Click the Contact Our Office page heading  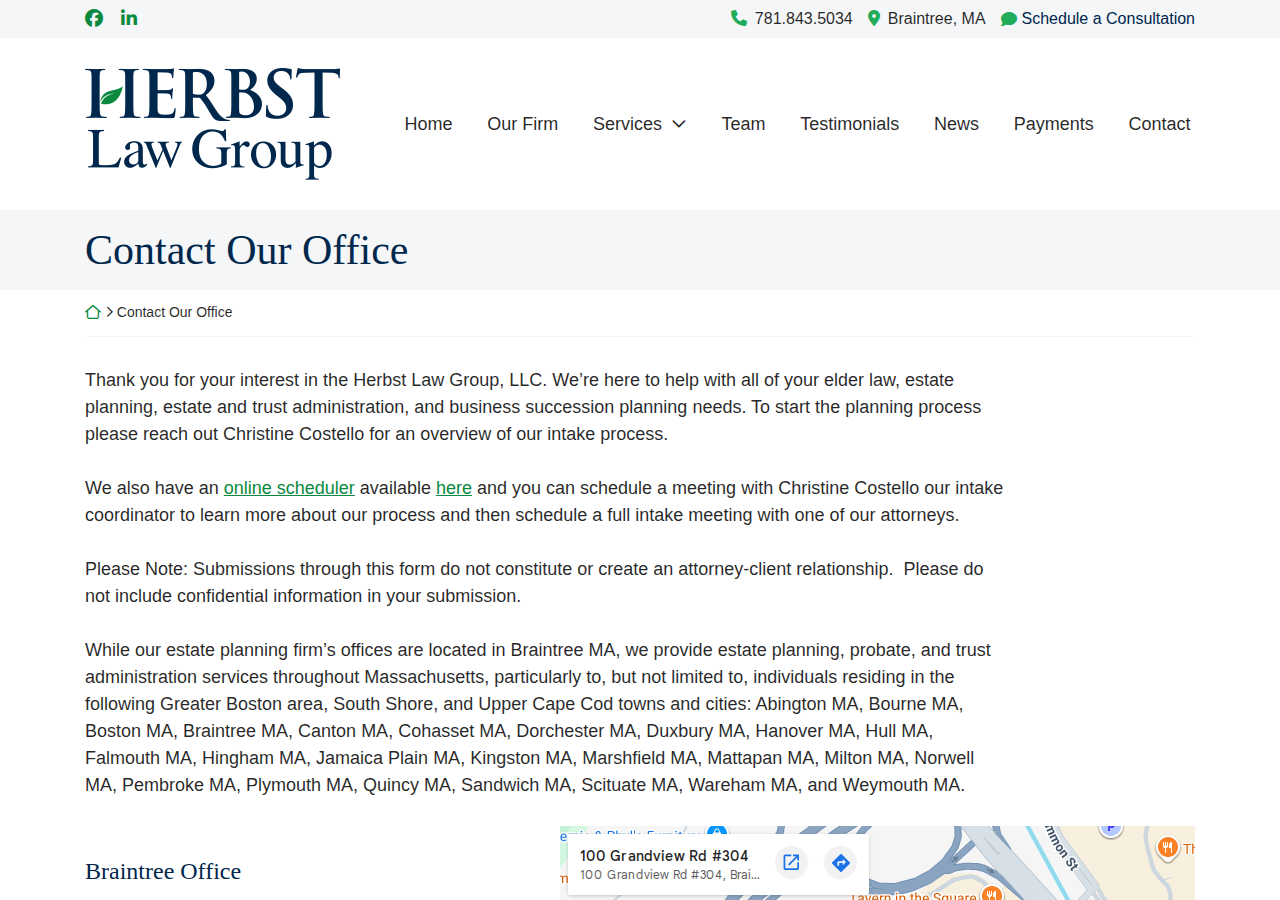point(247,250)
